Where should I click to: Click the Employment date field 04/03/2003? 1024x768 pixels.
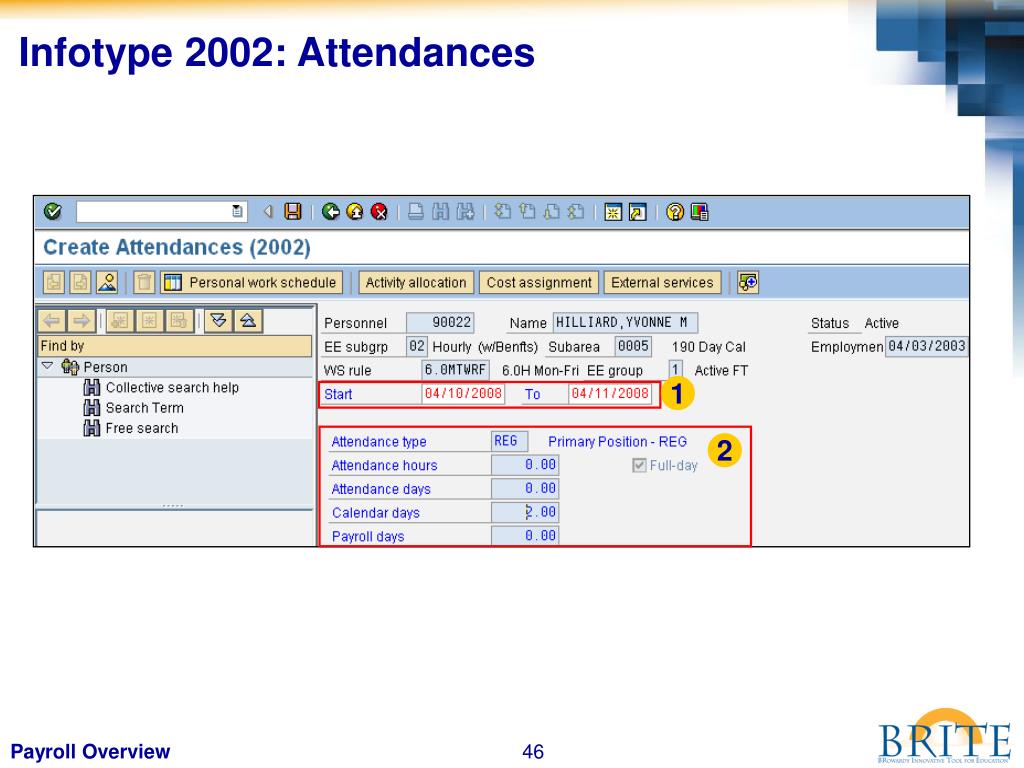926,346
